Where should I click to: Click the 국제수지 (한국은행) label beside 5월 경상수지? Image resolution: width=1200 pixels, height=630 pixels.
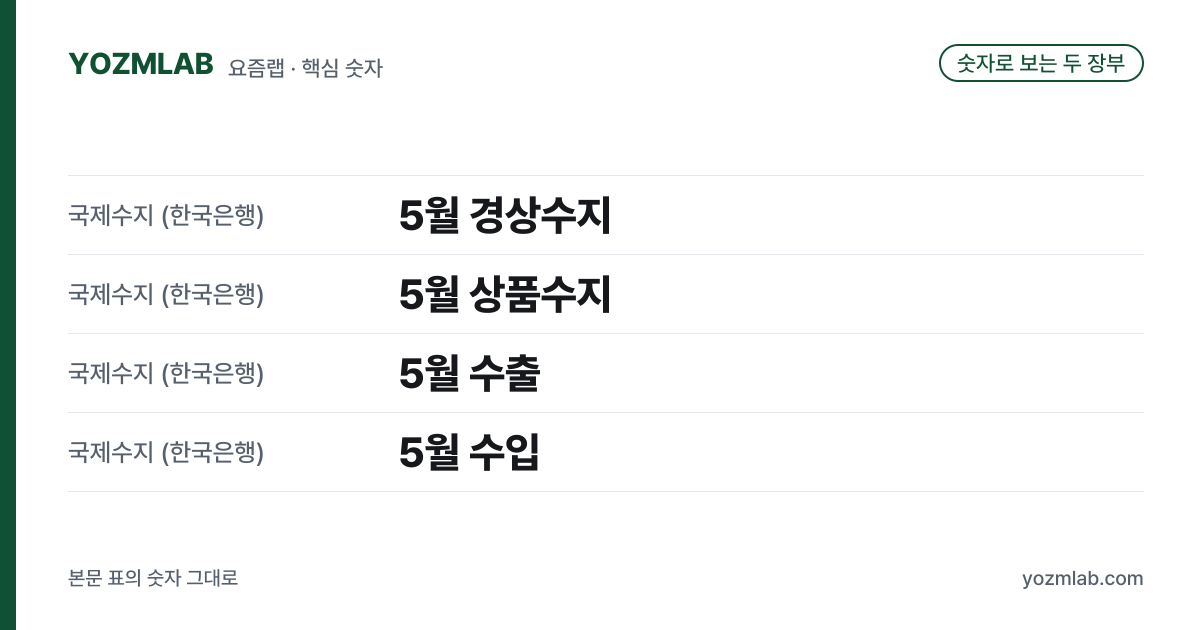tap(166, 215)
